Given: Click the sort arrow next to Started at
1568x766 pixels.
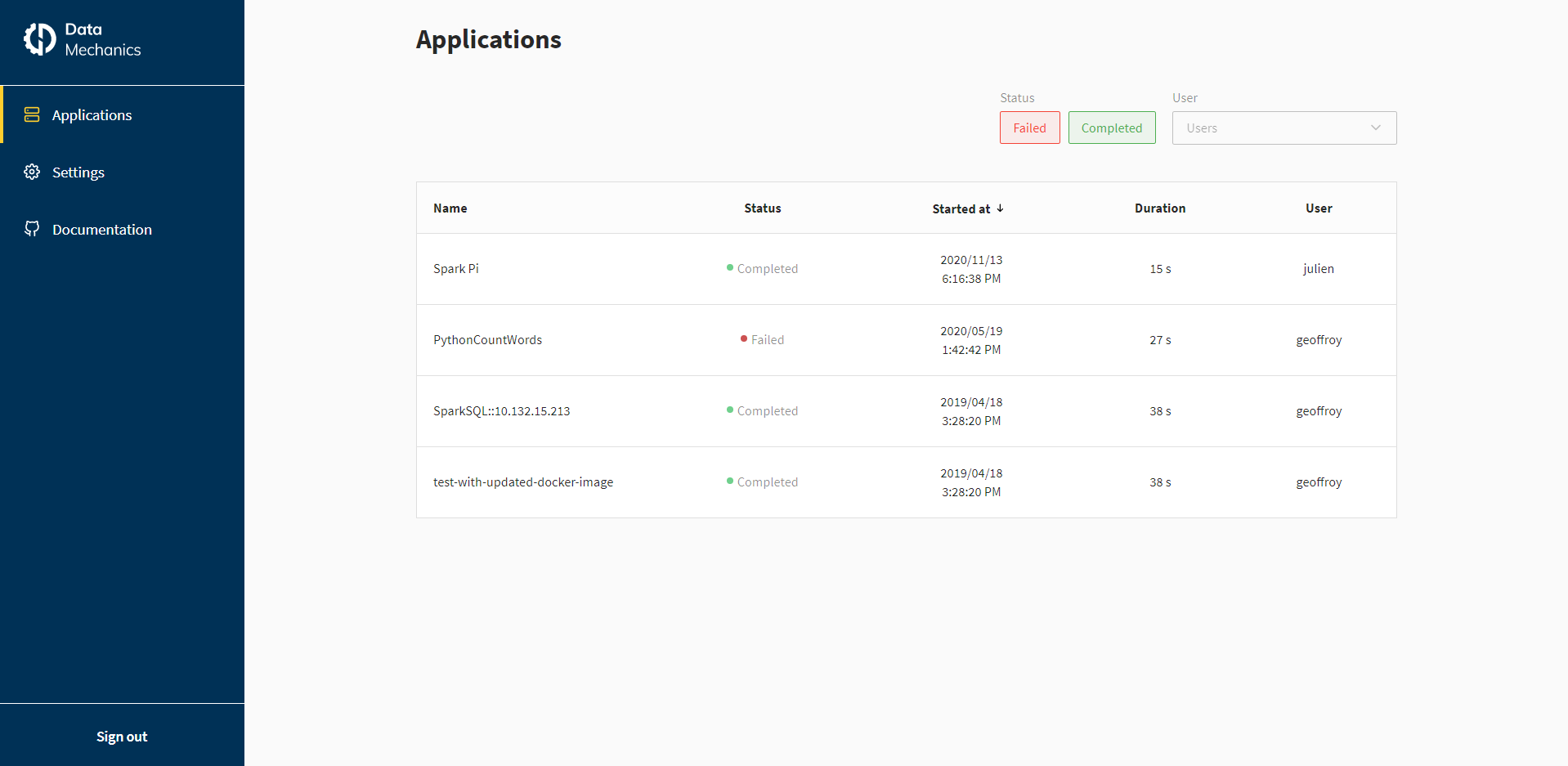Looking at the screenshot, I should (1001, 208).
